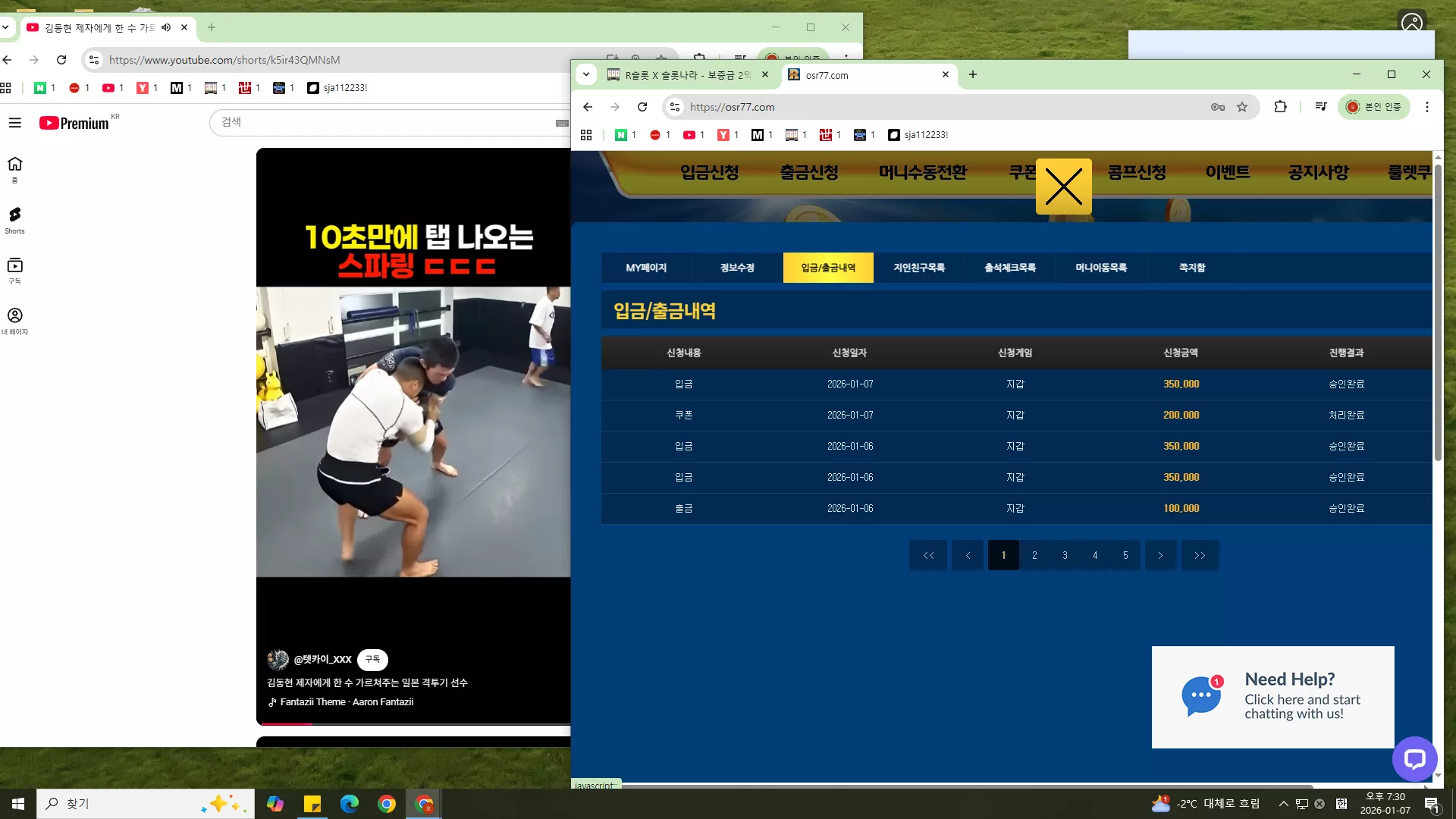This screenshot has height=819, width=1456.
Task: Open the YouTube subscriptions sidebar icon
Action: coord(14,271)
